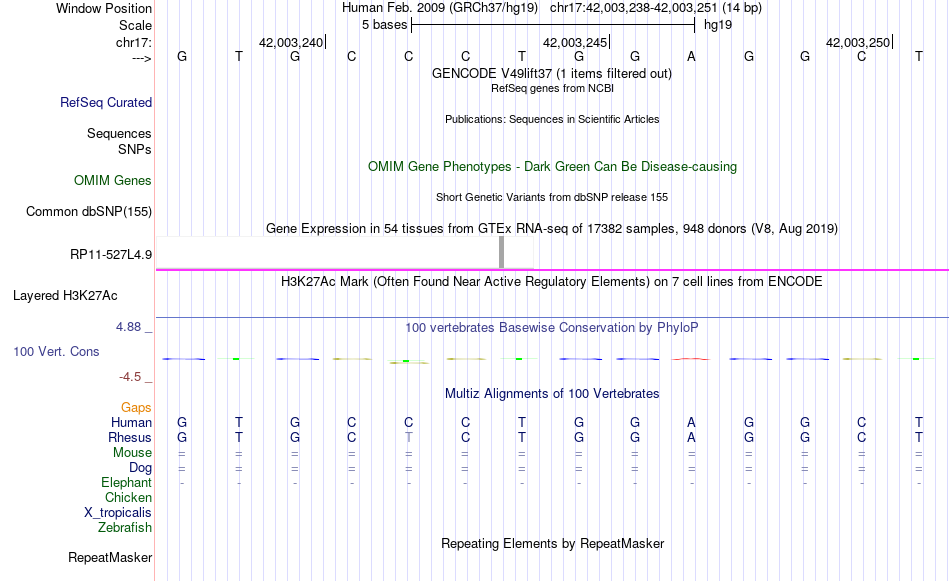The image size is (950, 581).
Task: Open Short Genetic Variants from dbSNP title
Action: click(552, 198)
